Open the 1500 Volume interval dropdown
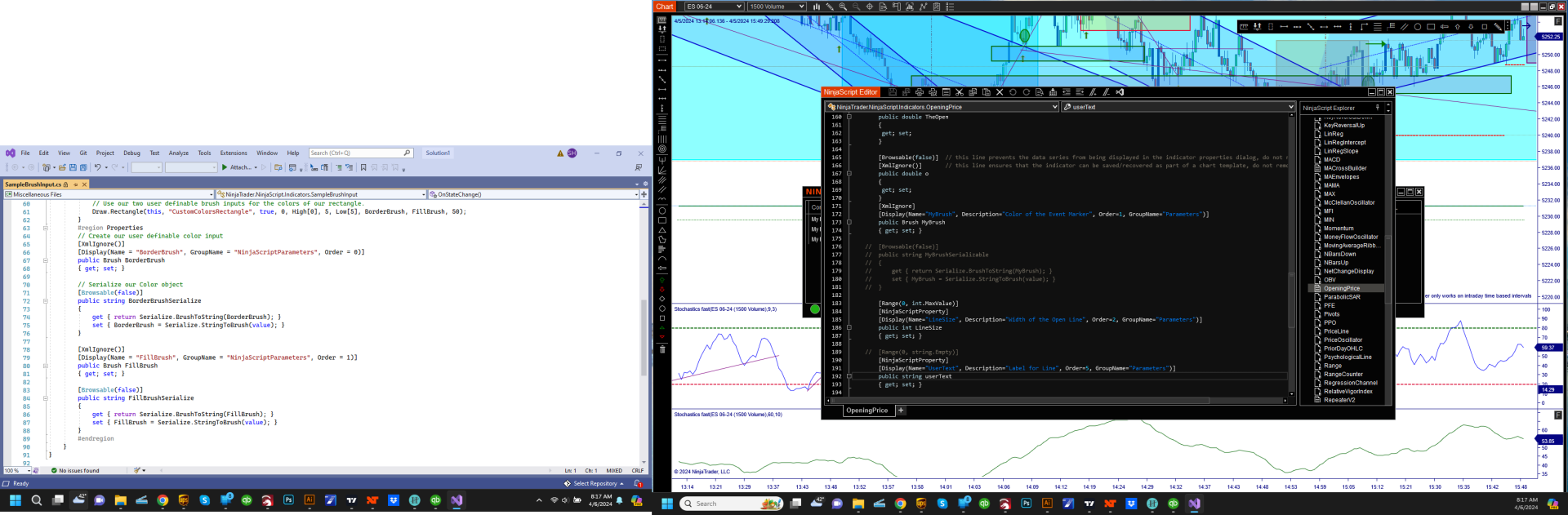Viewport: 1568px width, 515px height. (777, 7)
